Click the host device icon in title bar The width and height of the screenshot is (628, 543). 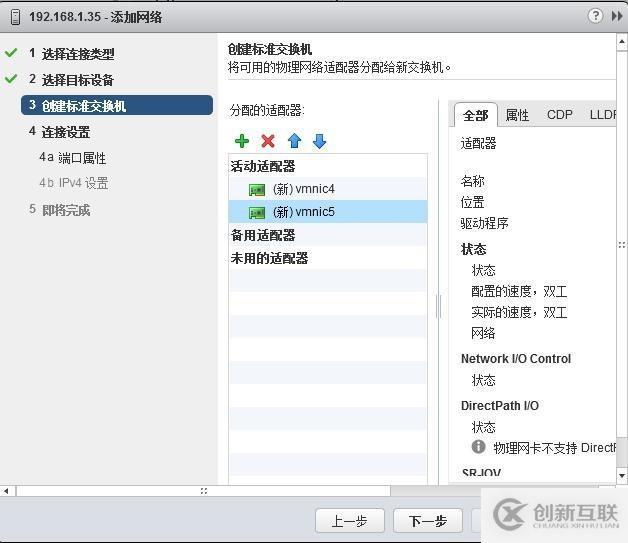(x=15, y=17)
